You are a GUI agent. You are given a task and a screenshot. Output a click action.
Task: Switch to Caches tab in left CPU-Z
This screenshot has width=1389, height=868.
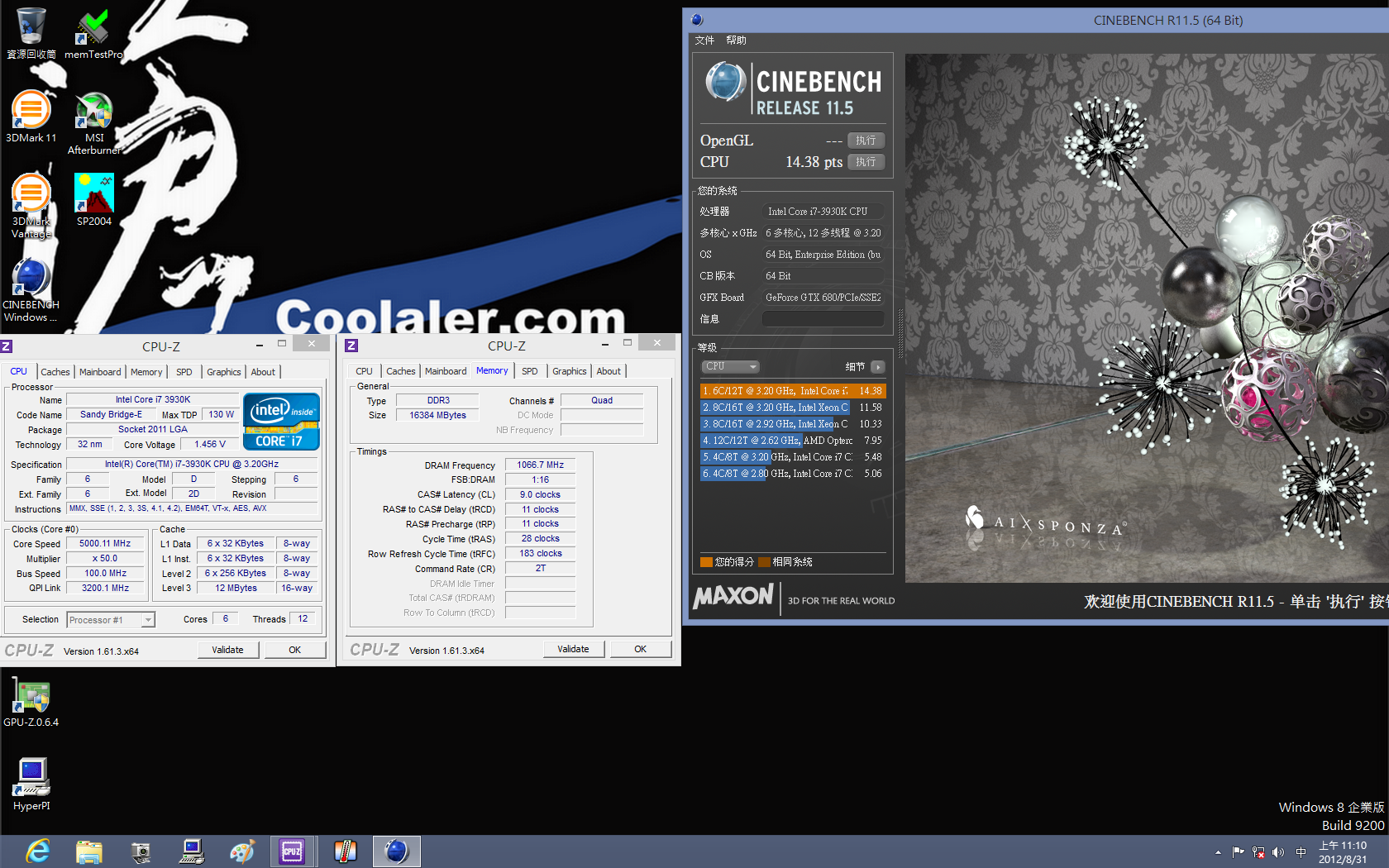click(x=55, y=372)
